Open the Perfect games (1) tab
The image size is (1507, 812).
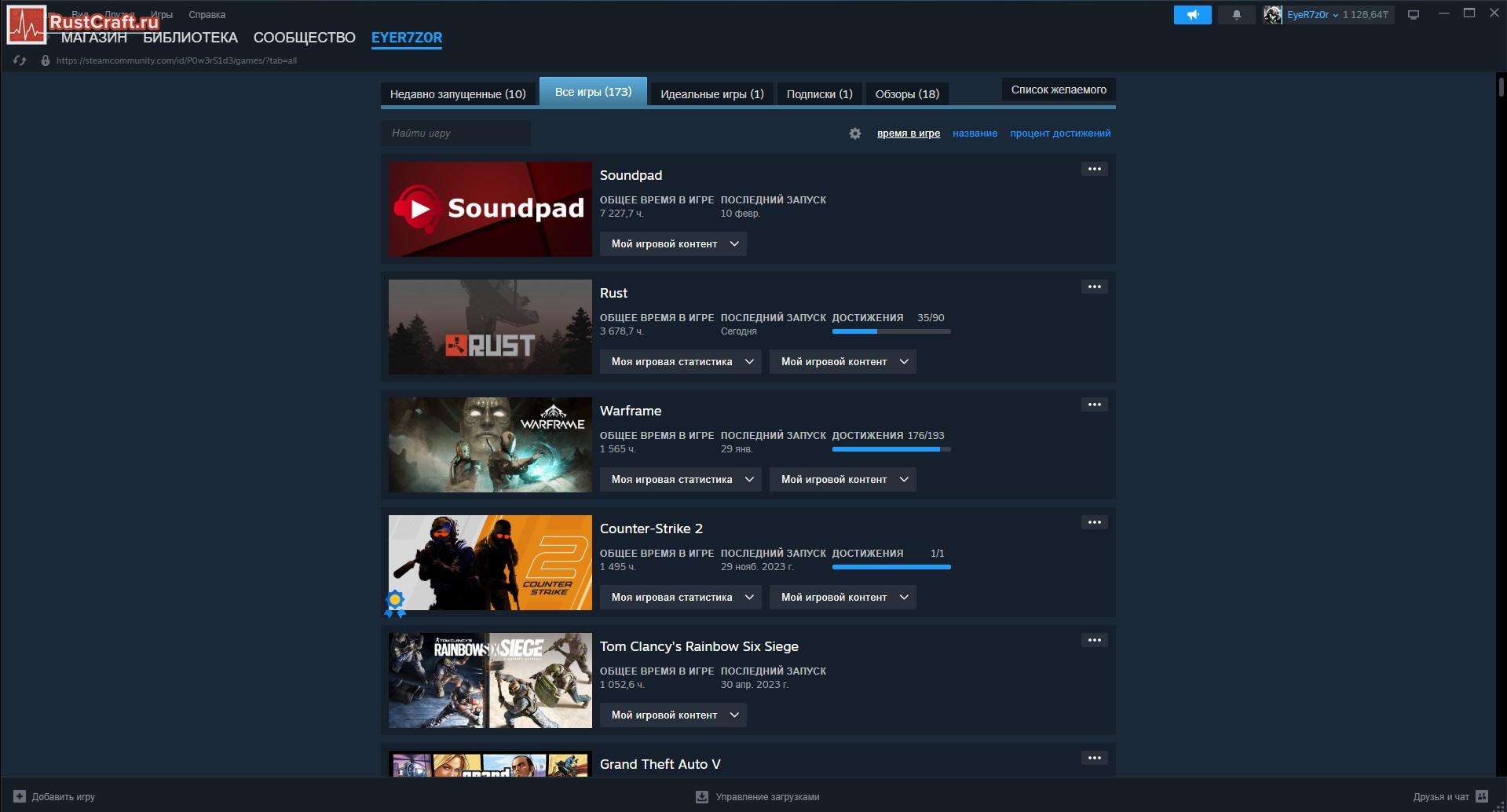(712, 94)
